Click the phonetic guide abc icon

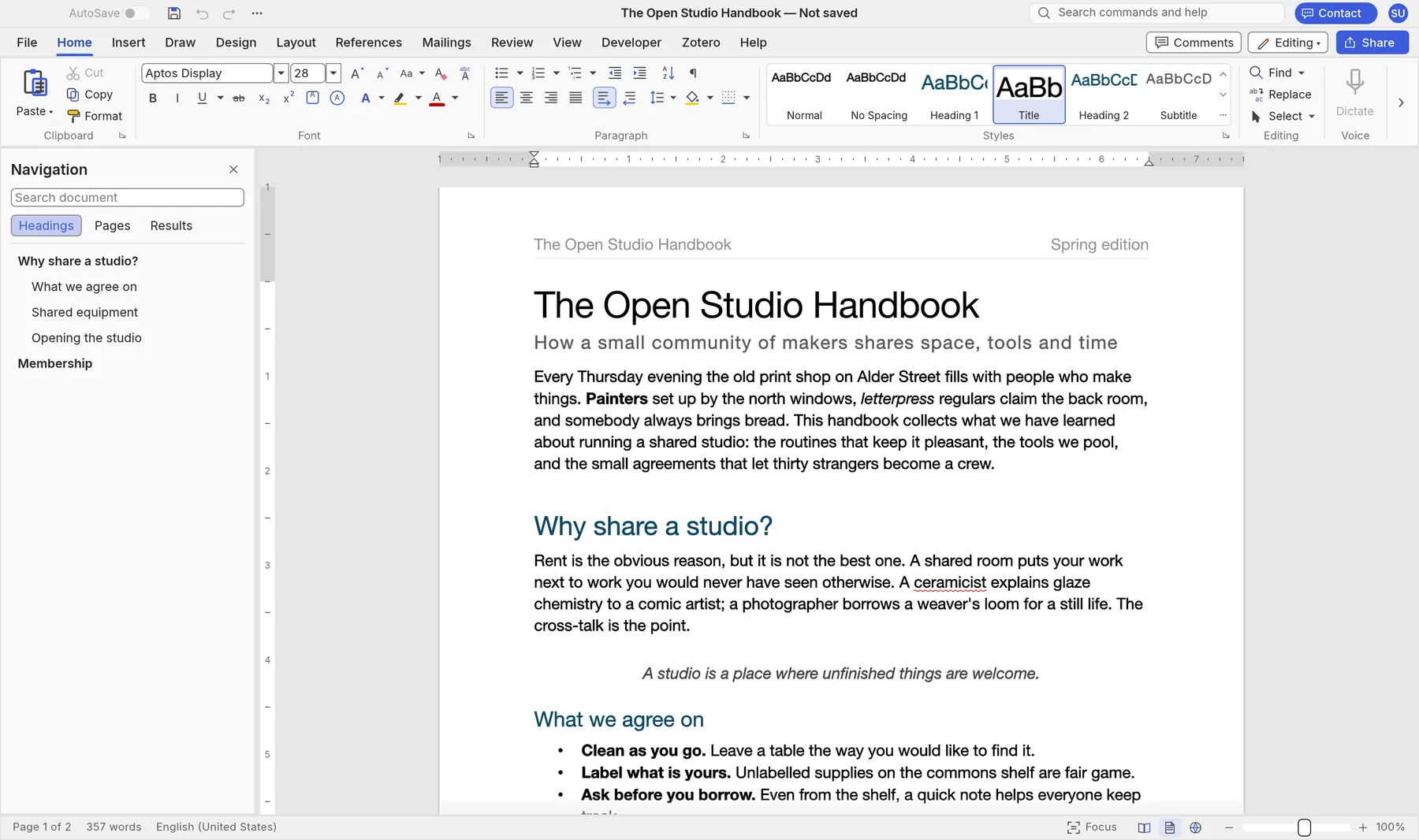(465, 73)
